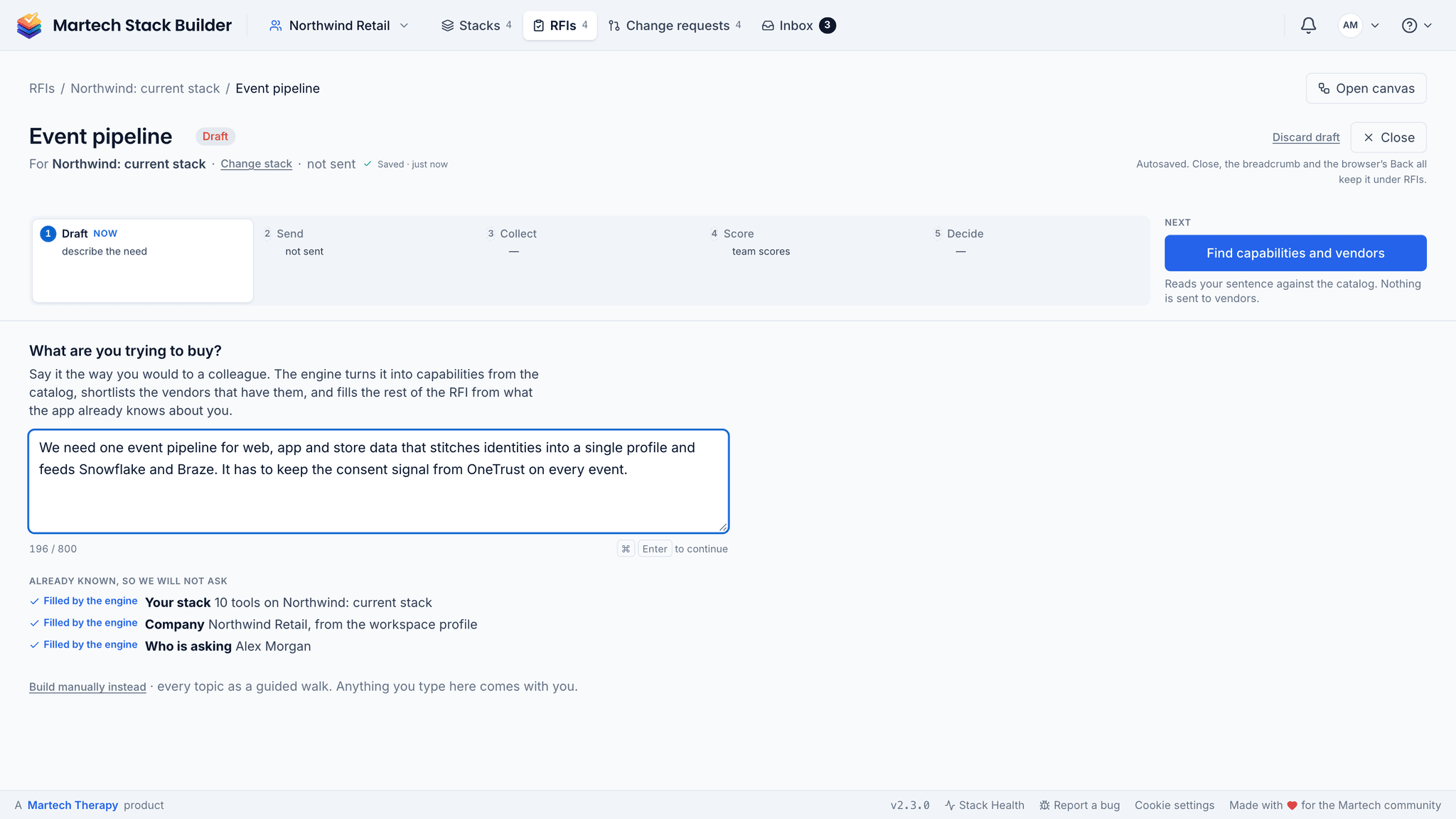The width and height of the screenshot is (1456, 819).
Task: Open the Martech Therapy footer link
Action: (x=73, y=805)
